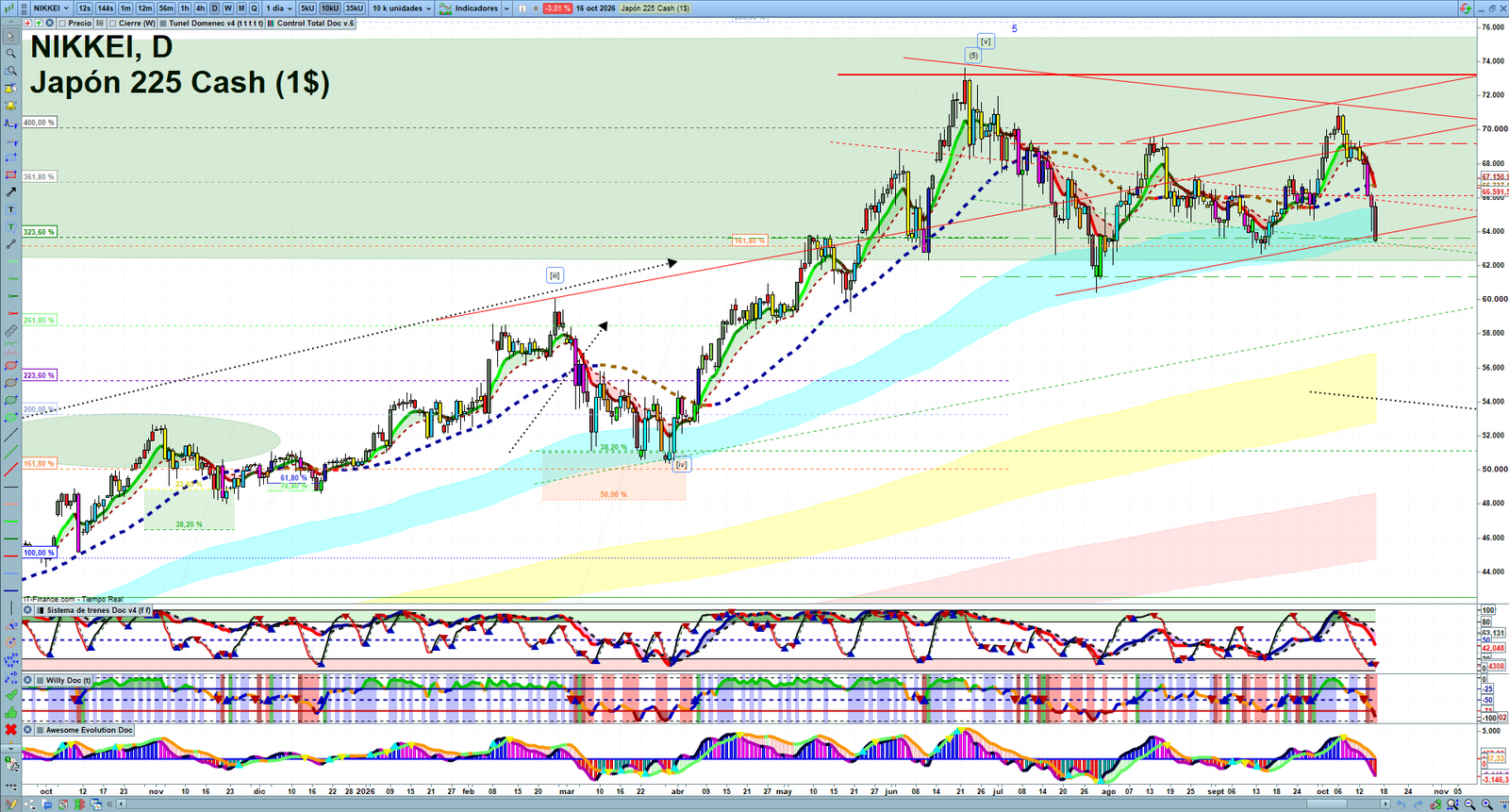This screenshot has width=1509, height=812.
Task: Select the red diagonal line tool
Action: [11, 469]
